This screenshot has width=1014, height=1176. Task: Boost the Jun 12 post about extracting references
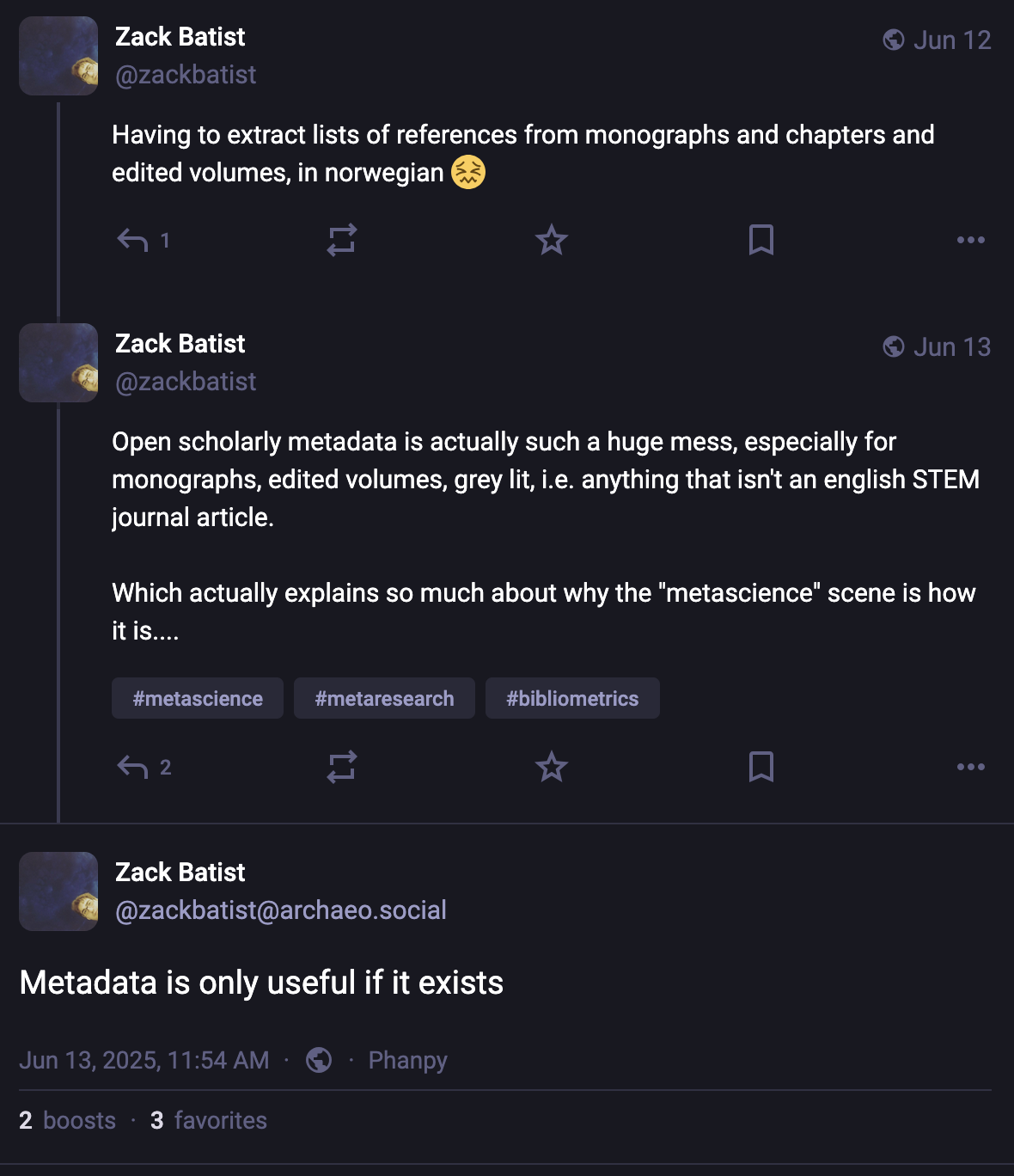[342, 240]
